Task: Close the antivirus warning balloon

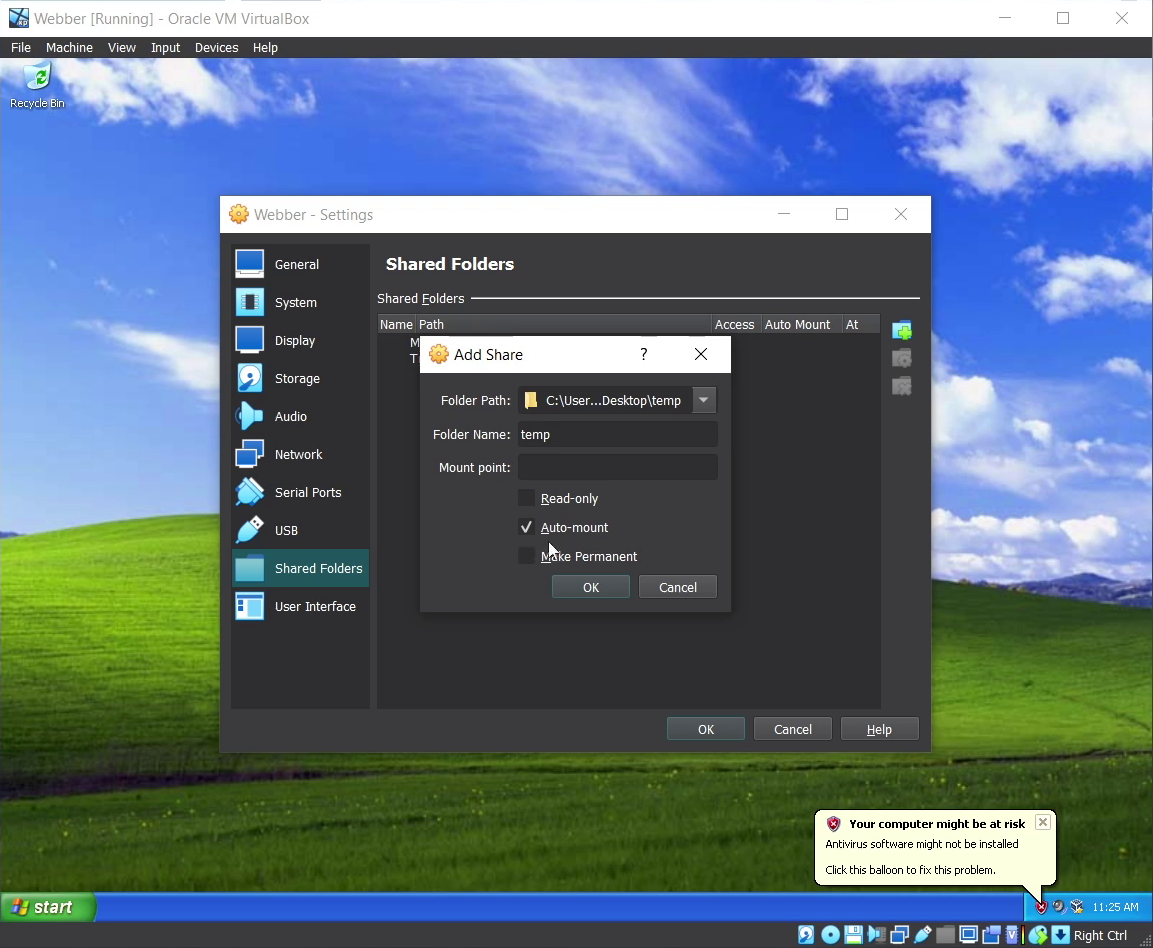Action: pyautogui.click(x=1042, y=822)
